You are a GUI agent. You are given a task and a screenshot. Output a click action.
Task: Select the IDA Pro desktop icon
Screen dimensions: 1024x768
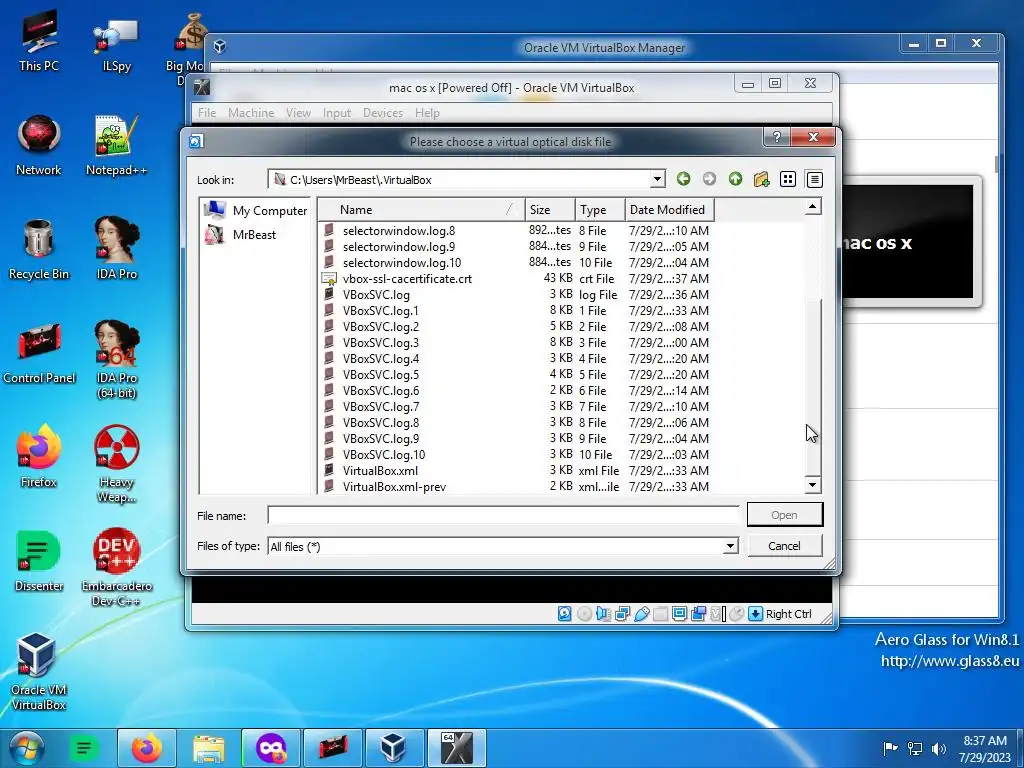[116, 248]
